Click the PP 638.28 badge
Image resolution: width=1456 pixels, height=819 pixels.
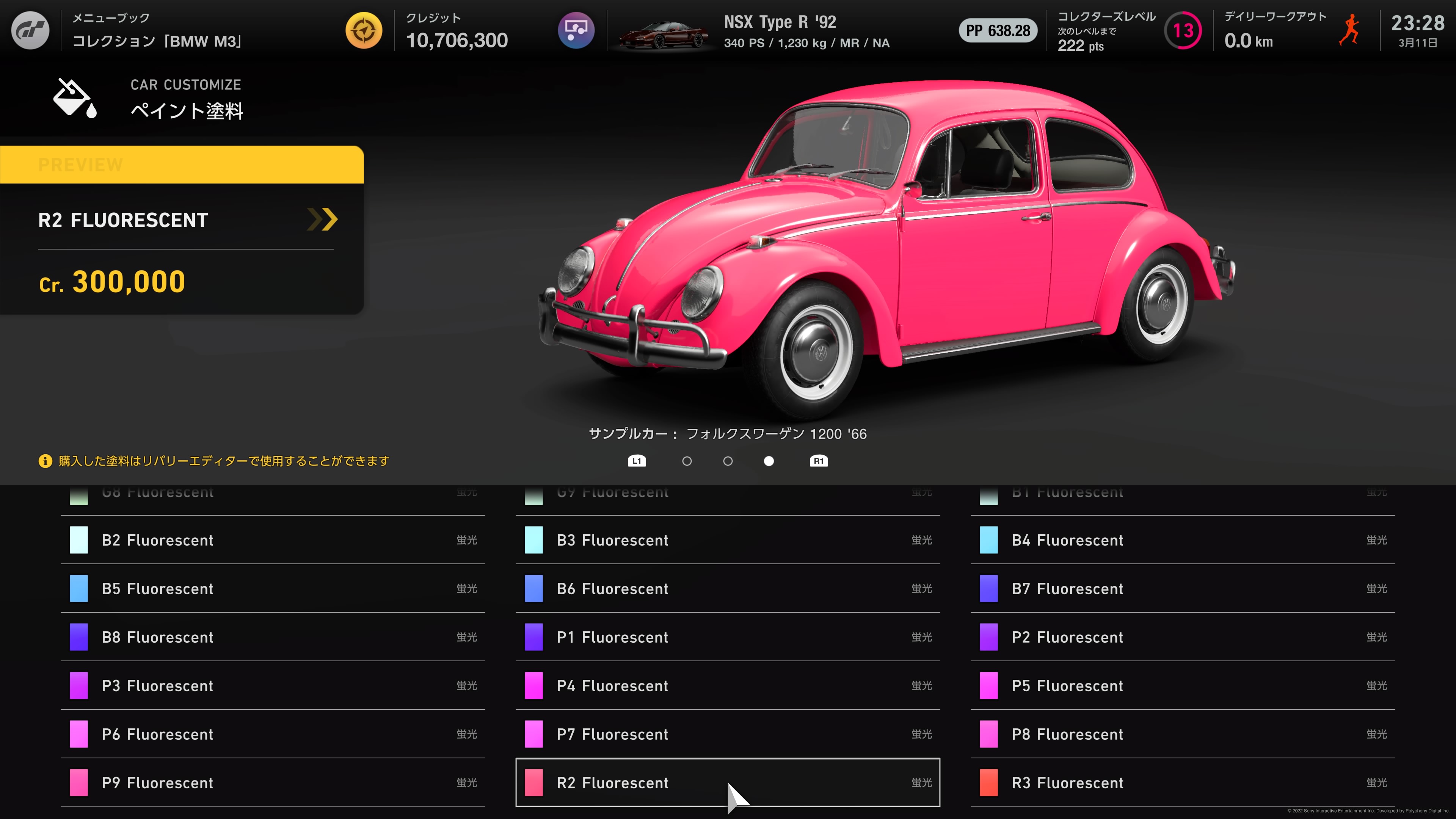pos(998,30)
